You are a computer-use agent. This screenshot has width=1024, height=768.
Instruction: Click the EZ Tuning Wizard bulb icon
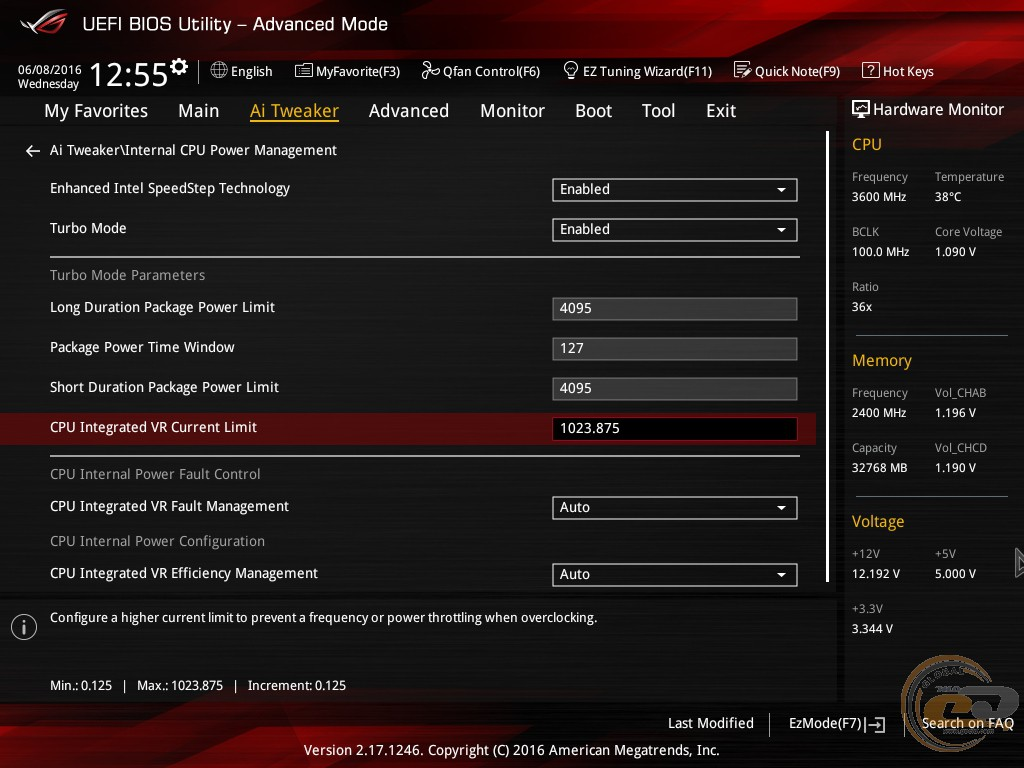(x=571, y=69)
